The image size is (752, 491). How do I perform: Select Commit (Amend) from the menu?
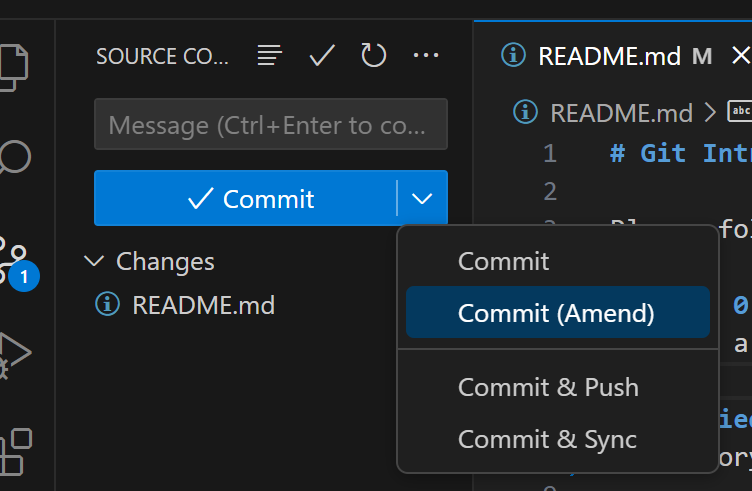558,313
